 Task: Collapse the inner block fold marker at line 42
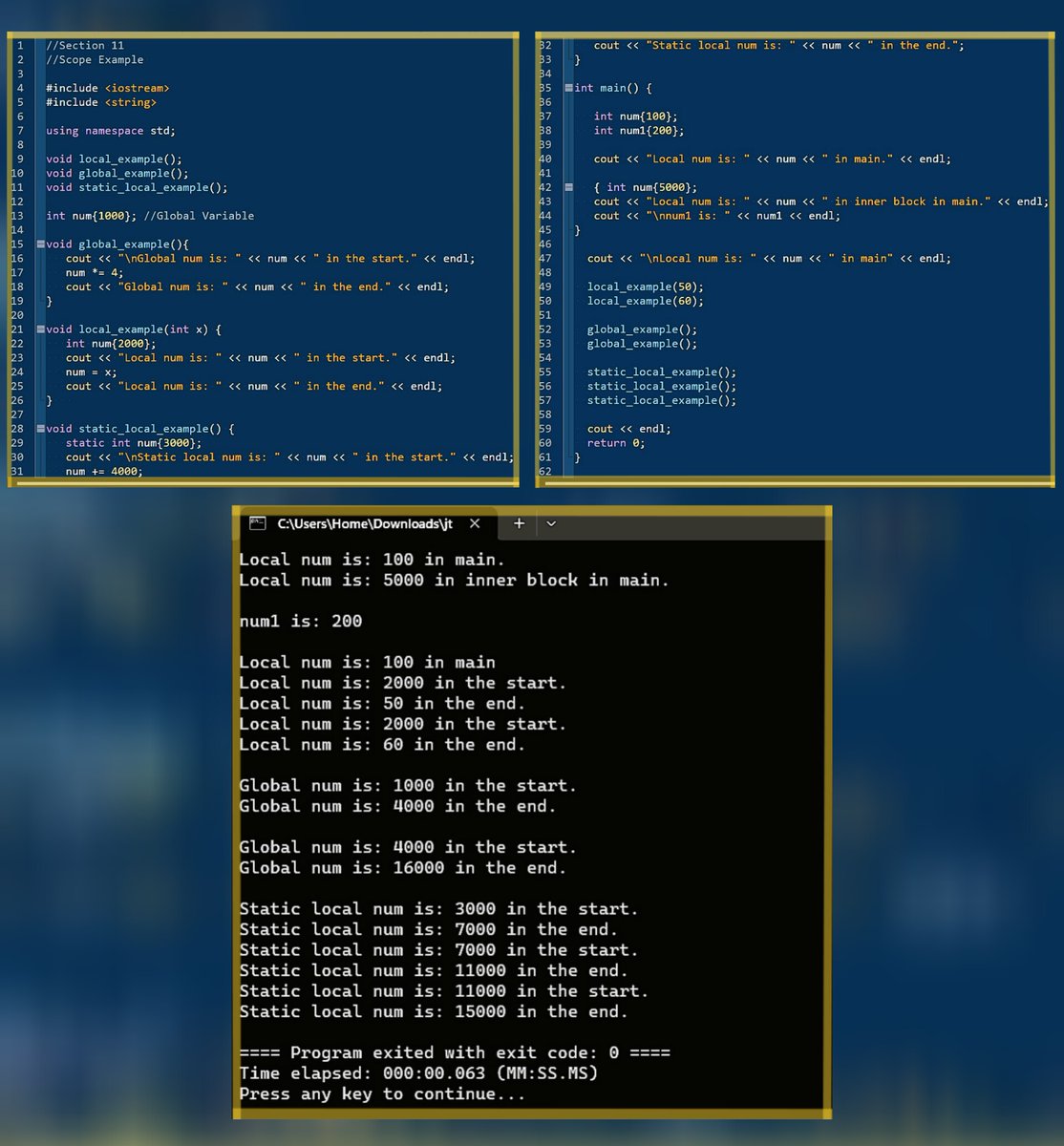click(x=569, y=187)
